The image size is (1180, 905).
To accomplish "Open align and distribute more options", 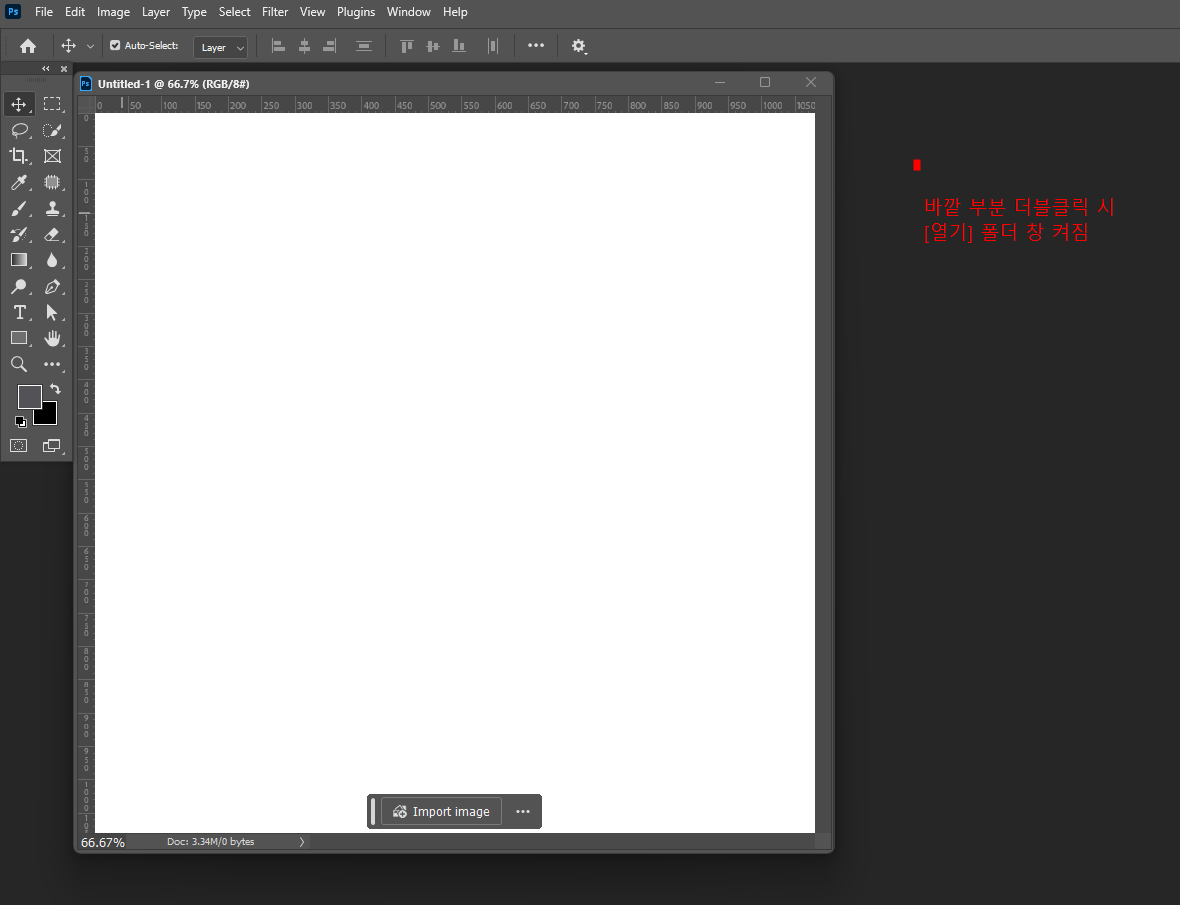I will (x=536, y=45).
